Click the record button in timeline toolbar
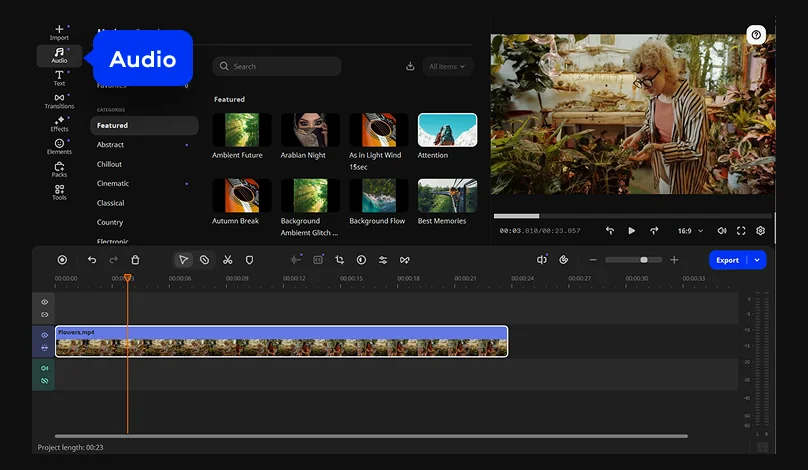Image resolution: width=808 pixels, height=470 pixels. (x=62, y=260)
